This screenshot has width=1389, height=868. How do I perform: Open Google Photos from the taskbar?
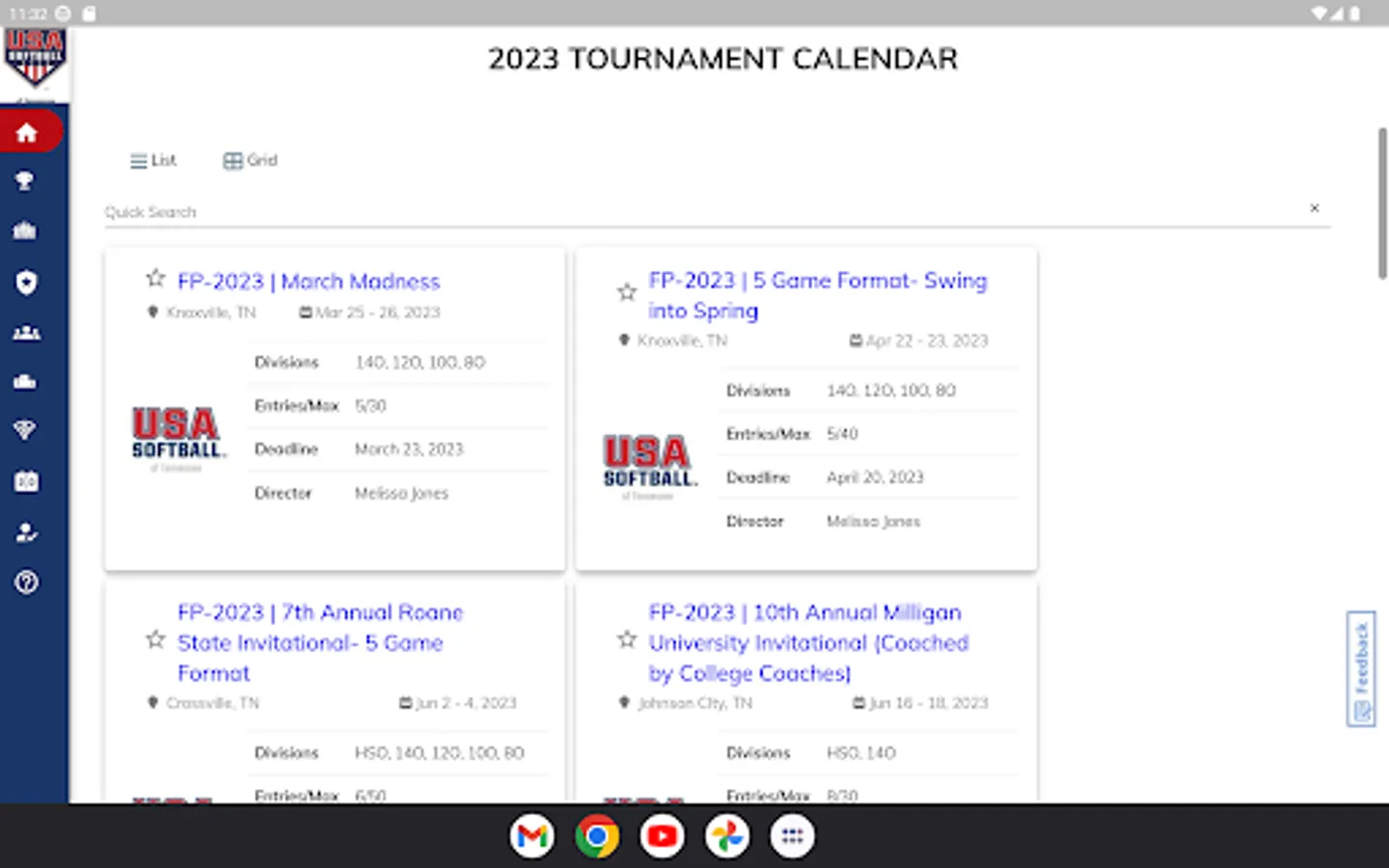click(x=727, y=836)
